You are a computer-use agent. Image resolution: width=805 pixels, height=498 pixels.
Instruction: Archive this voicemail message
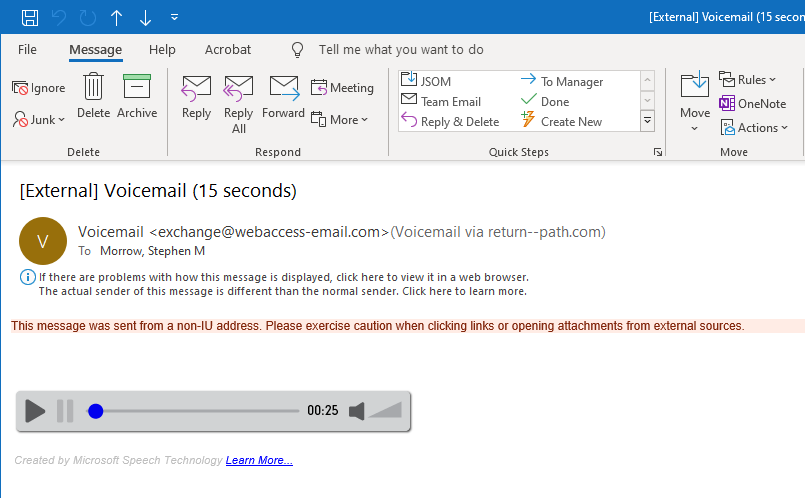(137, 95)
